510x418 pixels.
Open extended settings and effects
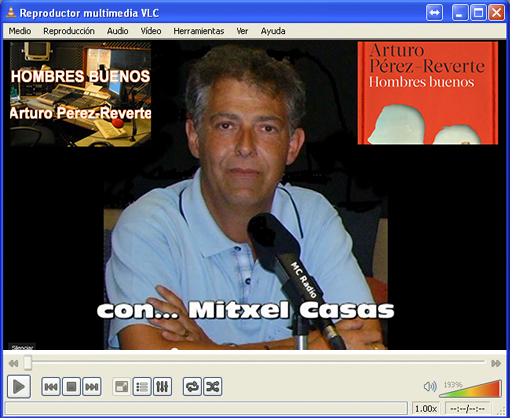(162, 387)
